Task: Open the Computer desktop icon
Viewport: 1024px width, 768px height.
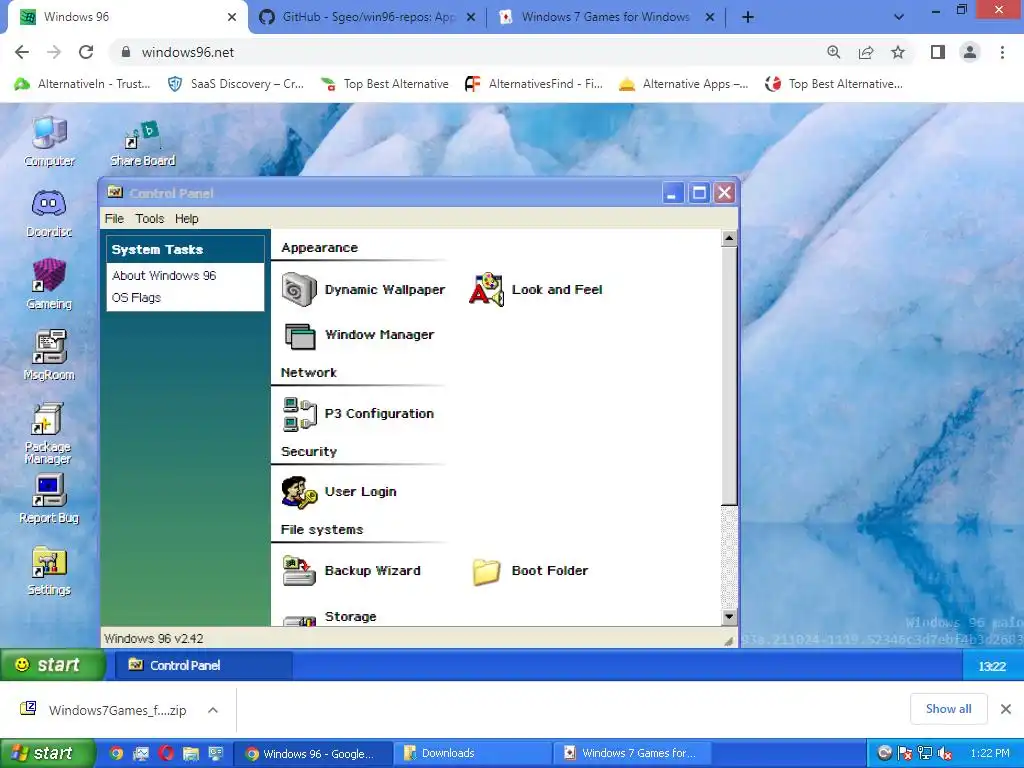Action: (49, 142)
